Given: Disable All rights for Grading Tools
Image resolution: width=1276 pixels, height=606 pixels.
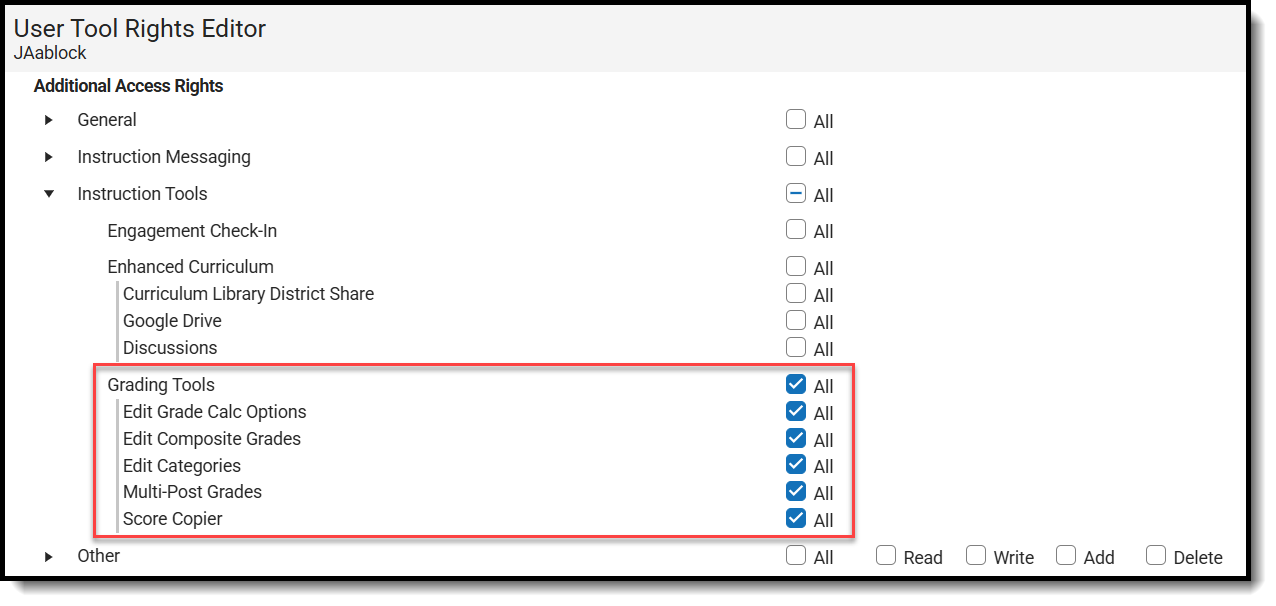Looking at the screenshot, I should 796,384.
